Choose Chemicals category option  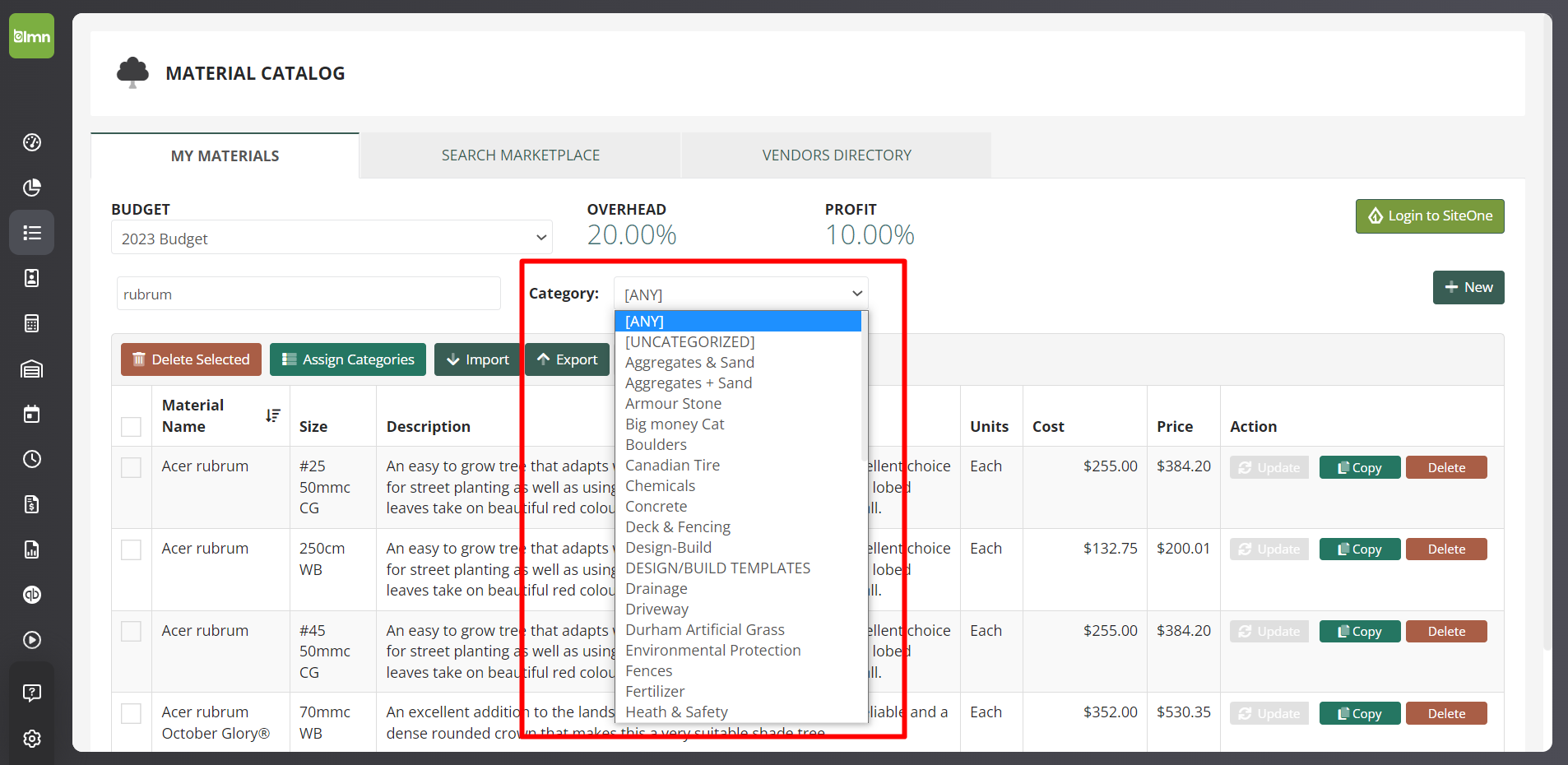click(x=738, y=485)
